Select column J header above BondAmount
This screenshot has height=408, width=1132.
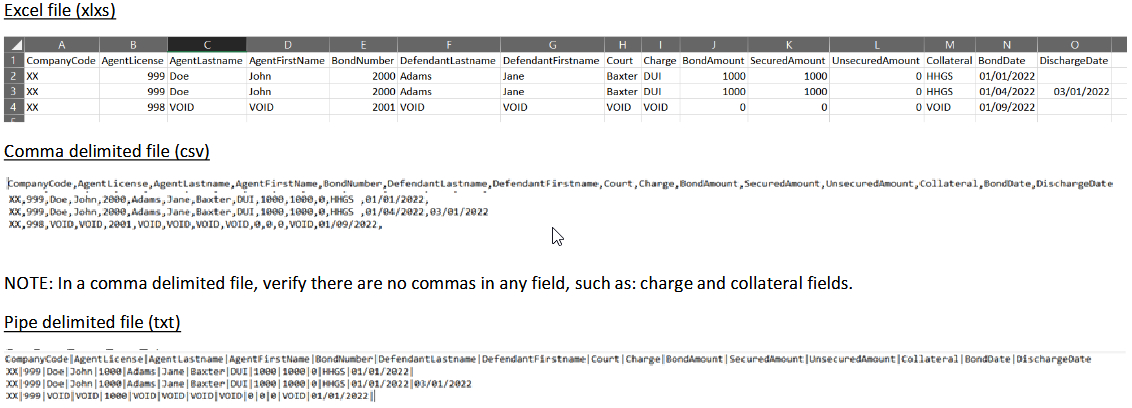(x=714, y=45)
